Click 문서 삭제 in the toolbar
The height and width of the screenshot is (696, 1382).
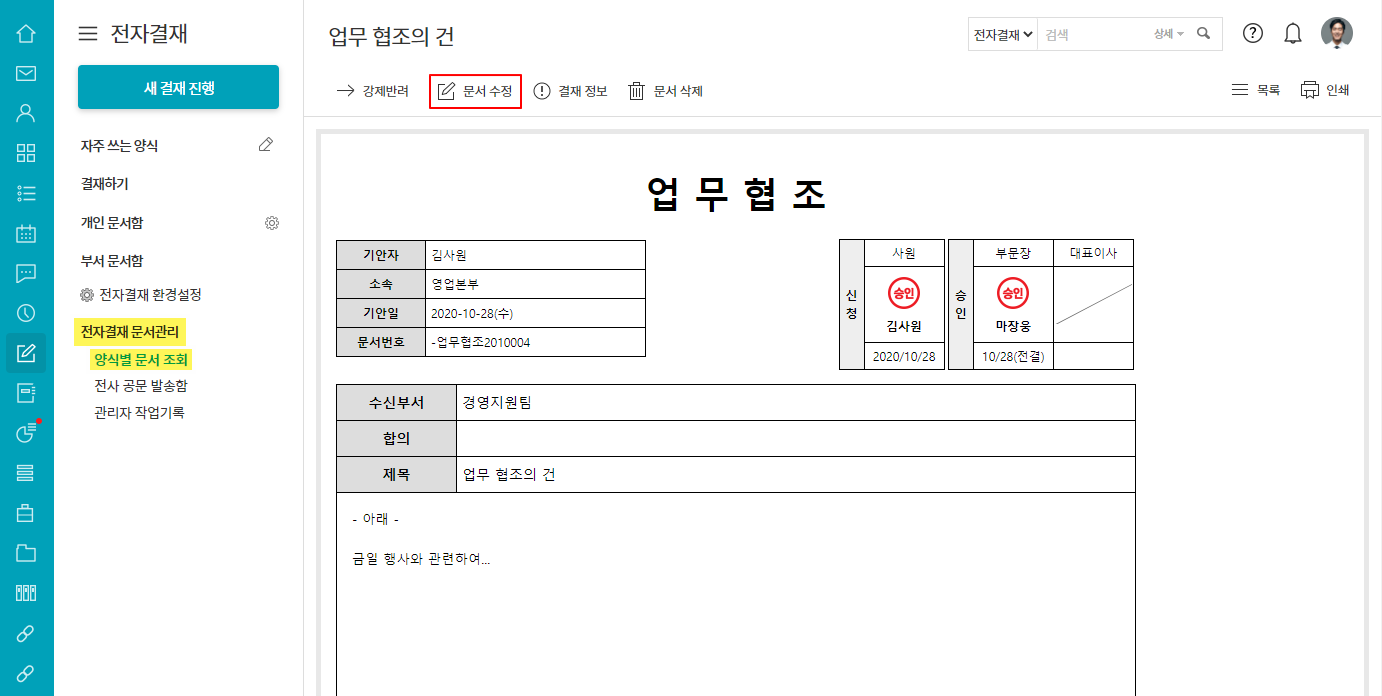tap(665, 91)
